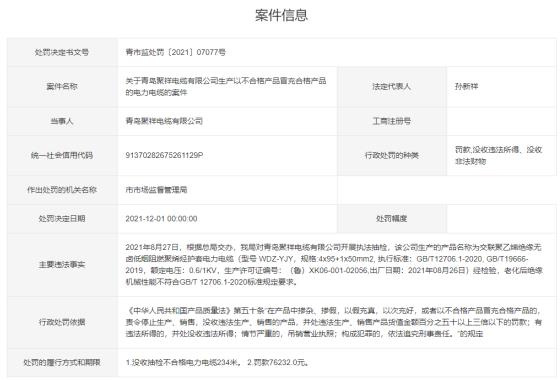This screenshot has height=380, width=560.
Task: Click document number 青市监处罚〔2021〕07077号
Action: pyautogui.click(x=175, y=52)
